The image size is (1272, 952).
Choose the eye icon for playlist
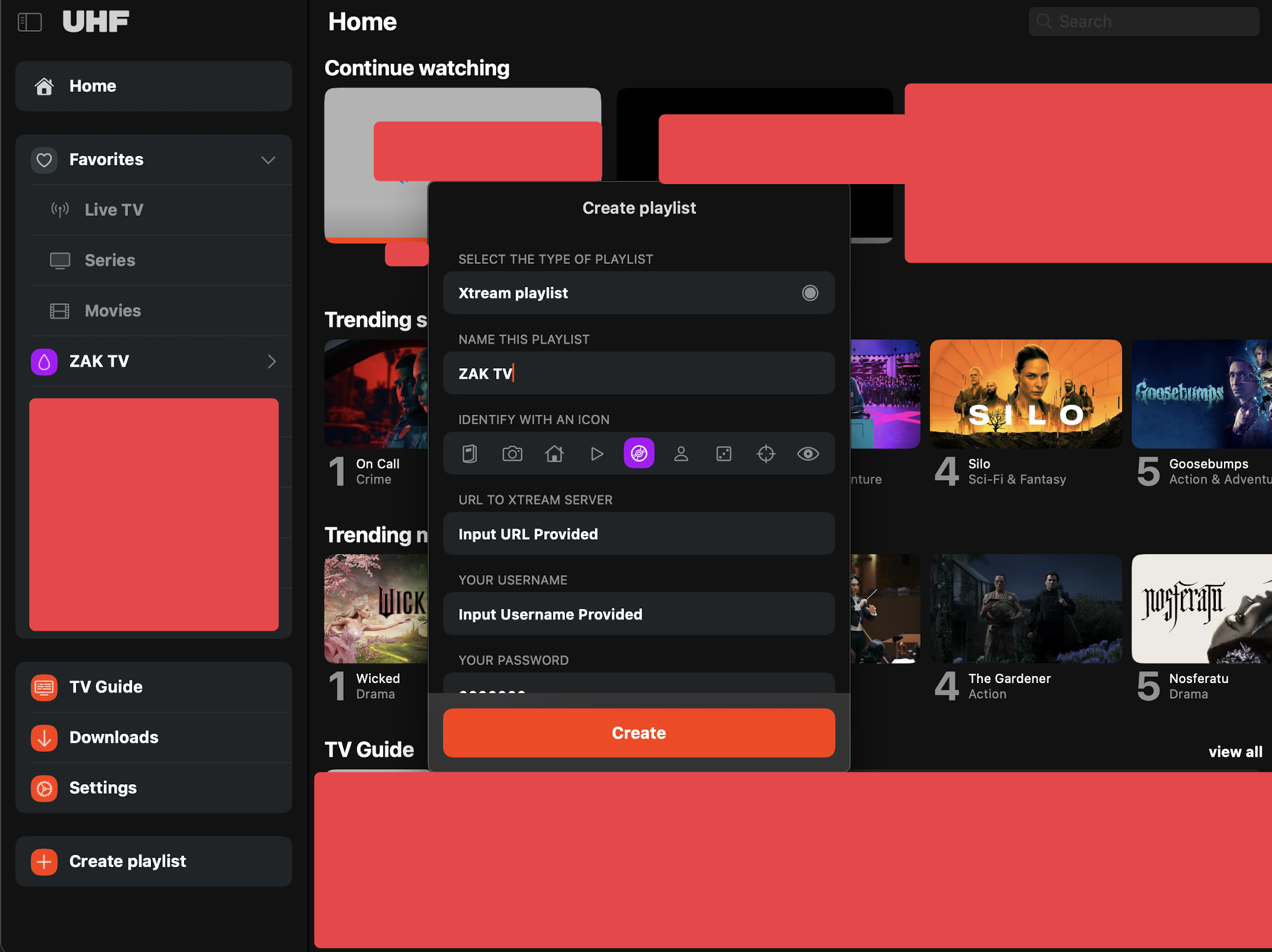tap(808, 454)
